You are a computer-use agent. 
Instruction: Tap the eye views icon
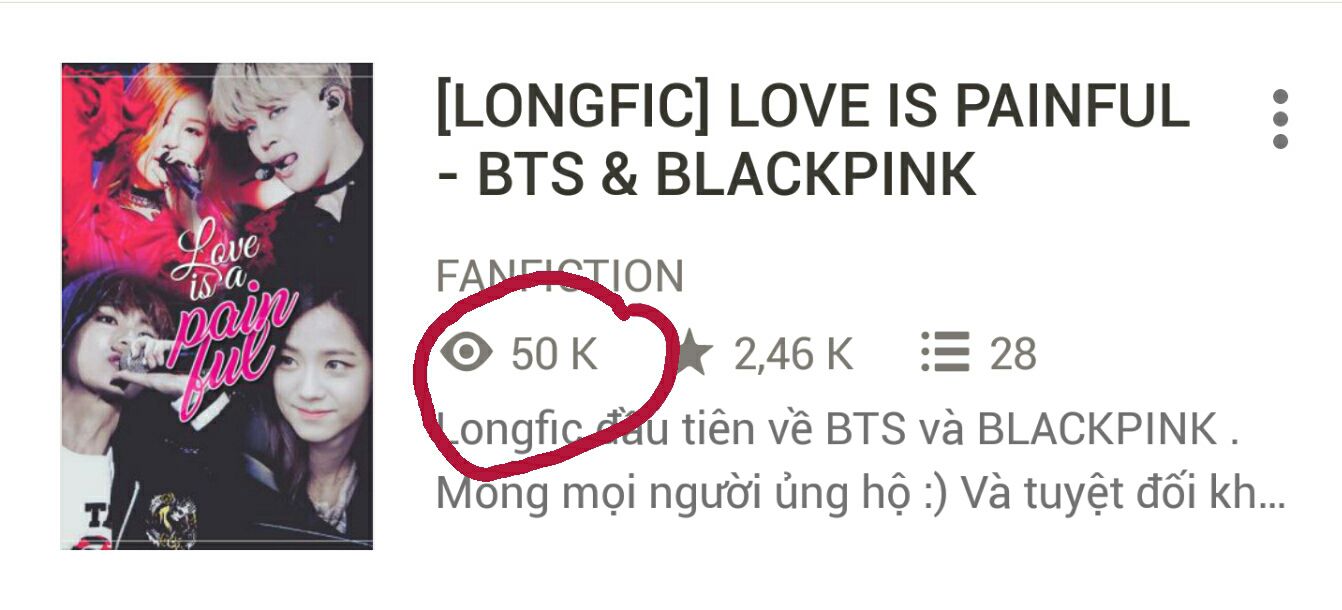pos(467,353)
